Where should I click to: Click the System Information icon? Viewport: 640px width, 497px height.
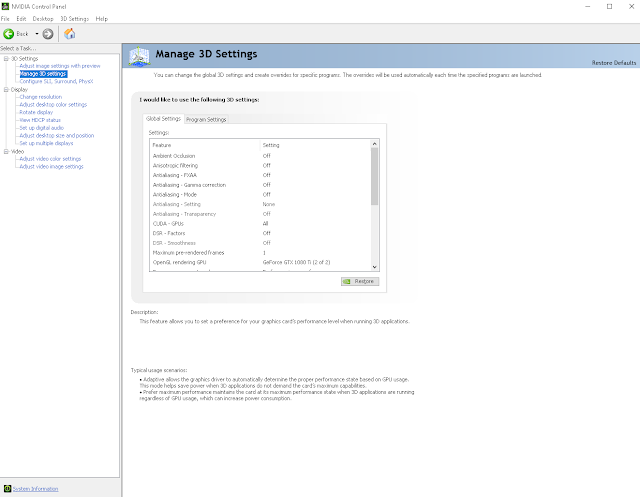pyautogui.click(x=7, y=488)
